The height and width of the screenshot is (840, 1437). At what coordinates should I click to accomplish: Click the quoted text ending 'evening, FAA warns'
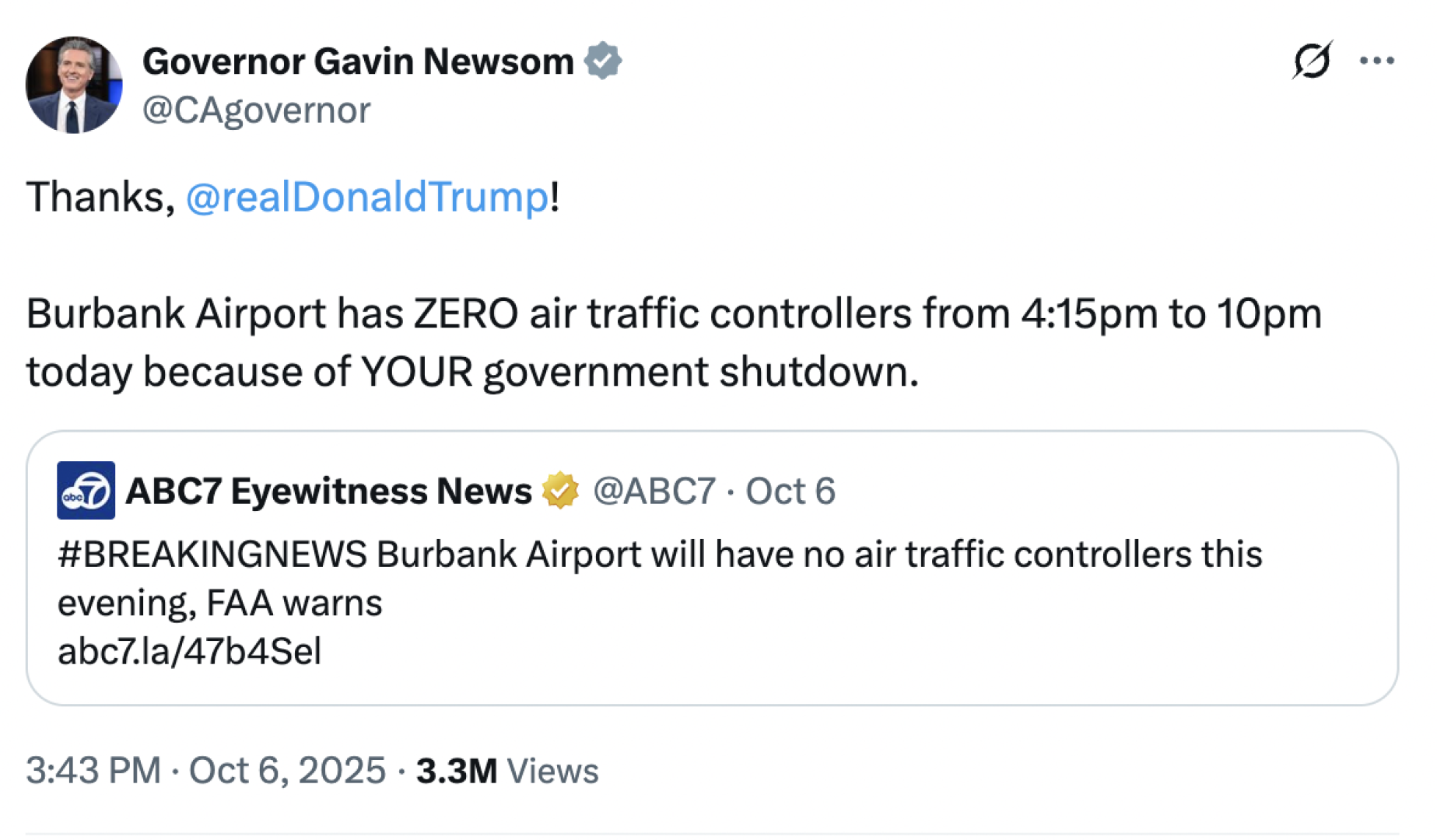pyautogui.click(x=220, y=604)
